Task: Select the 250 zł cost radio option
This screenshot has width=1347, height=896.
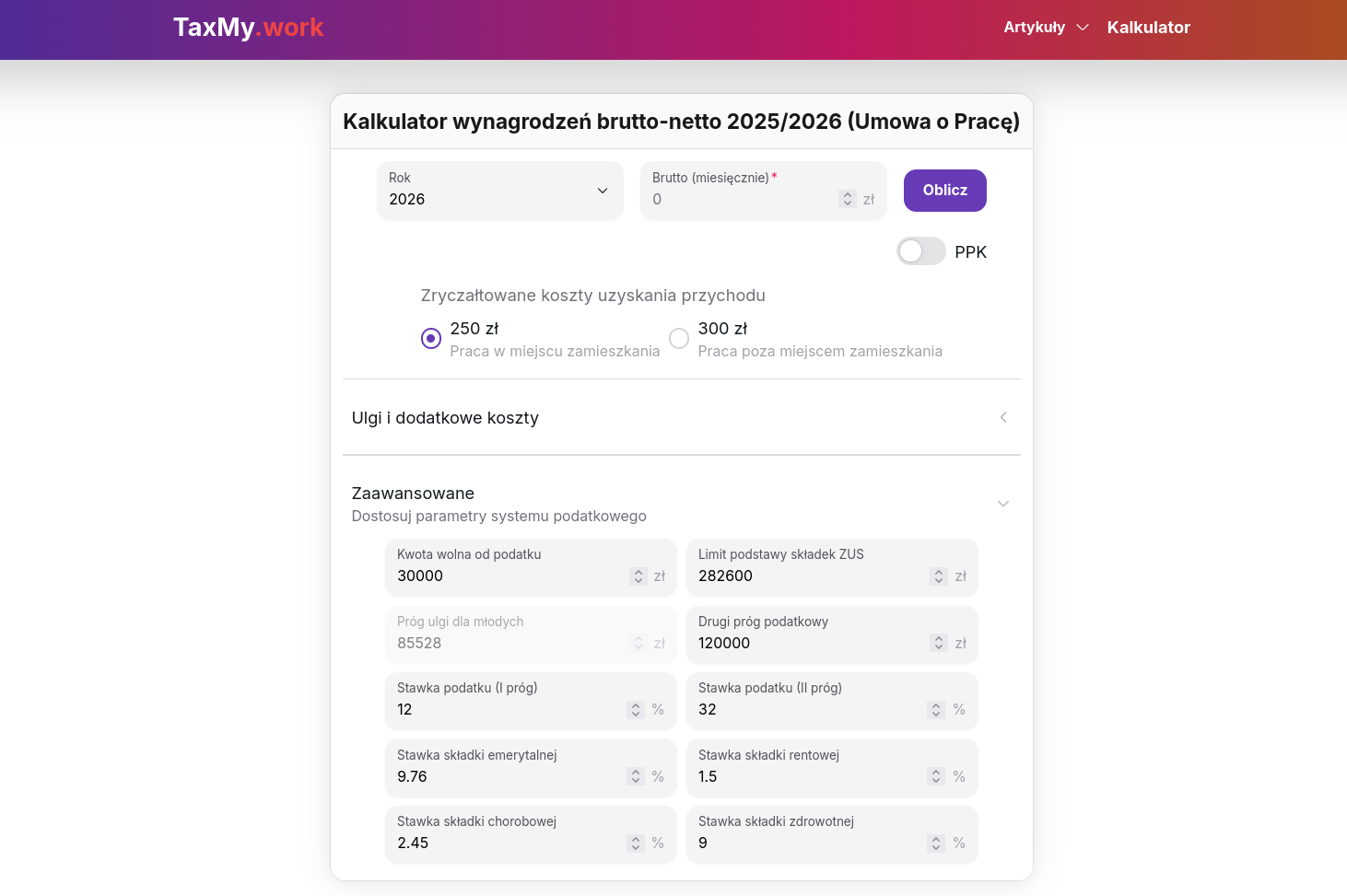Action: tap(431, 339)
